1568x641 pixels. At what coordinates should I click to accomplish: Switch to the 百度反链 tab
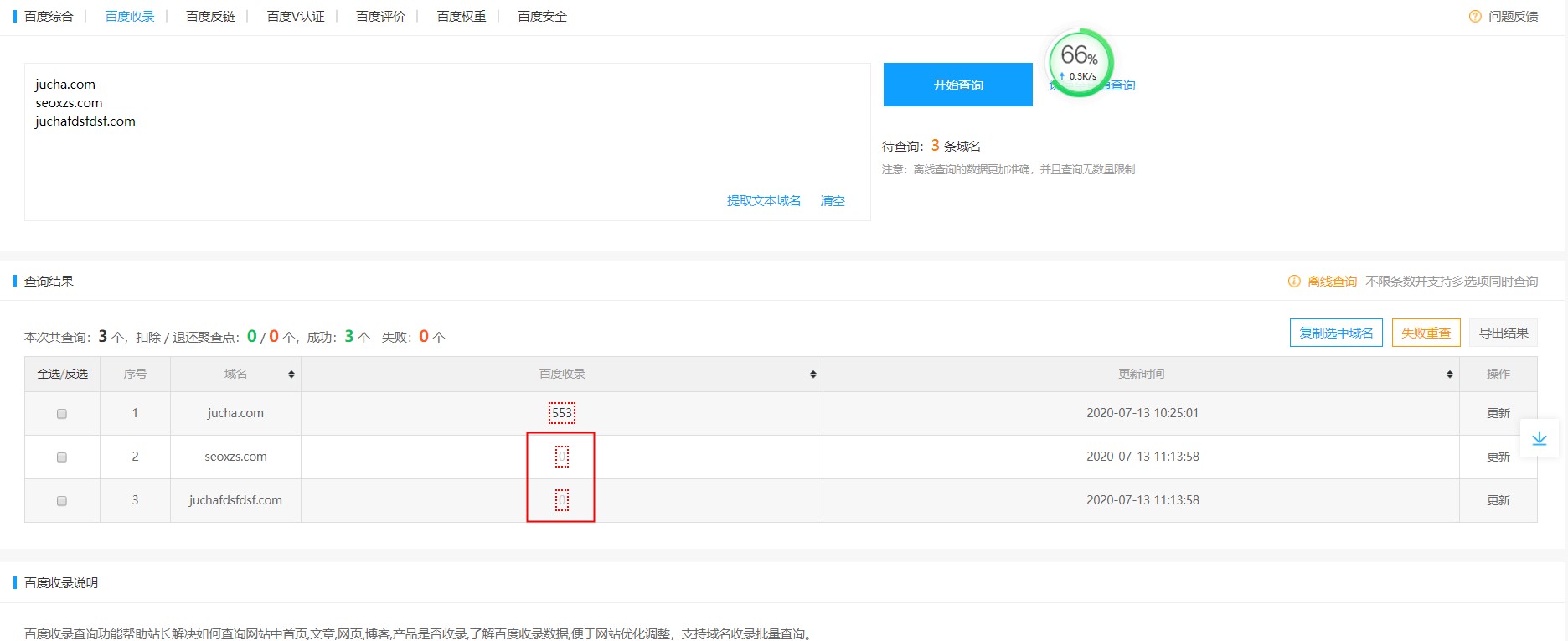click(x=210, y=17)
